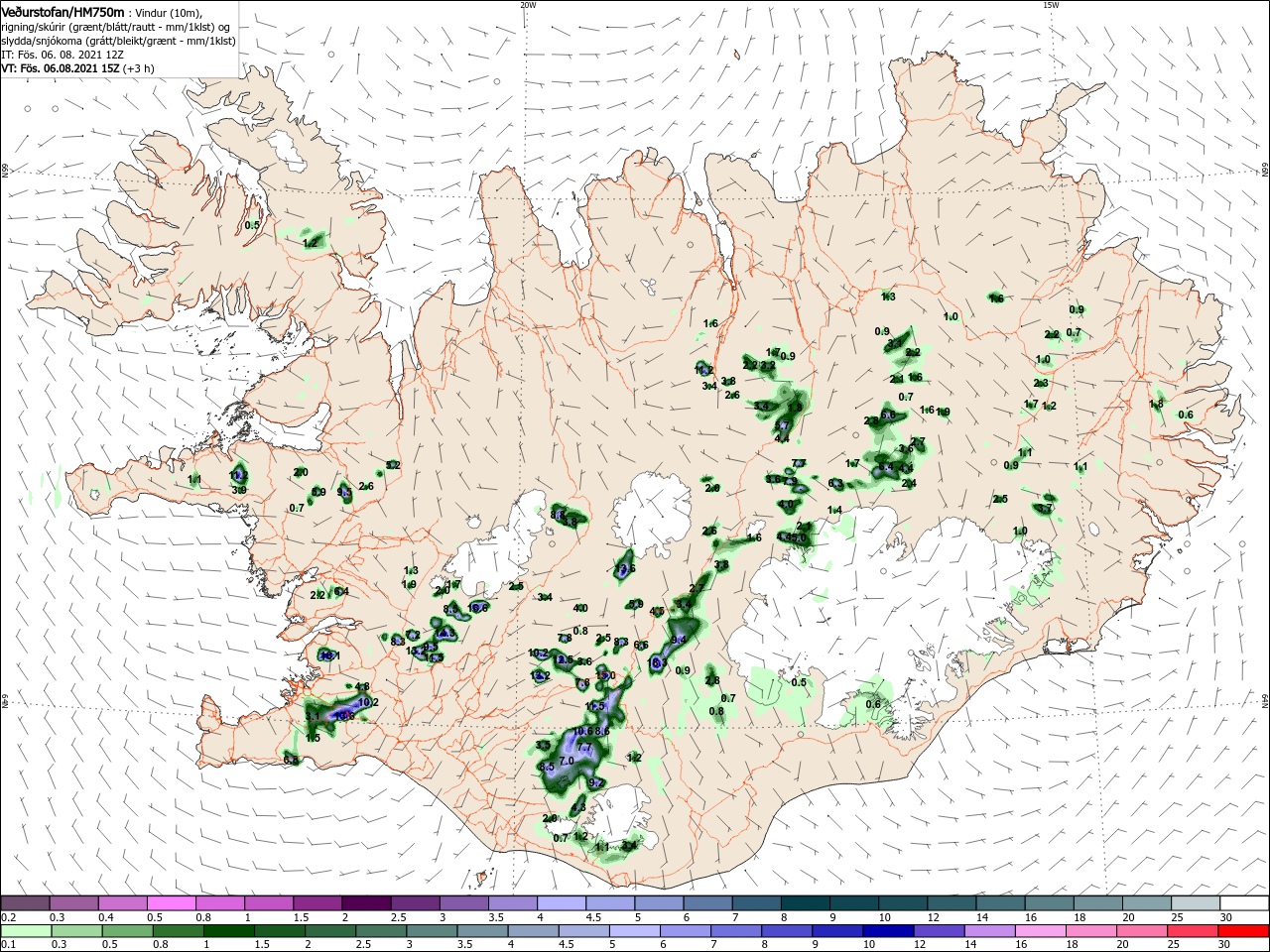This screenshot has width=1270, height=952.
Task: Click the 9.4 precipitation value on the map
Action: 679,641
